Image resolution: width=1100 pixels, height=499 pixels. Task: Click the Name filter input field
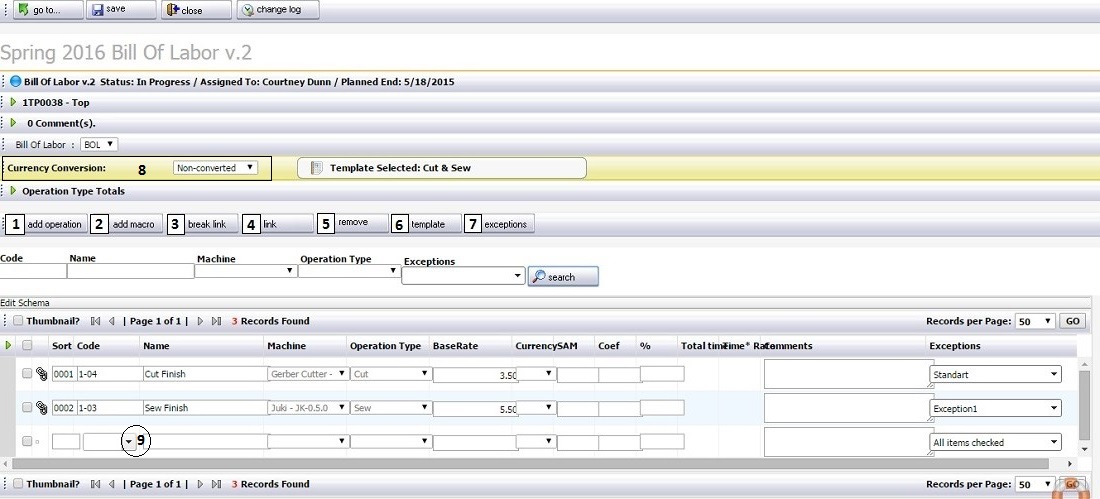pos(130,271)
